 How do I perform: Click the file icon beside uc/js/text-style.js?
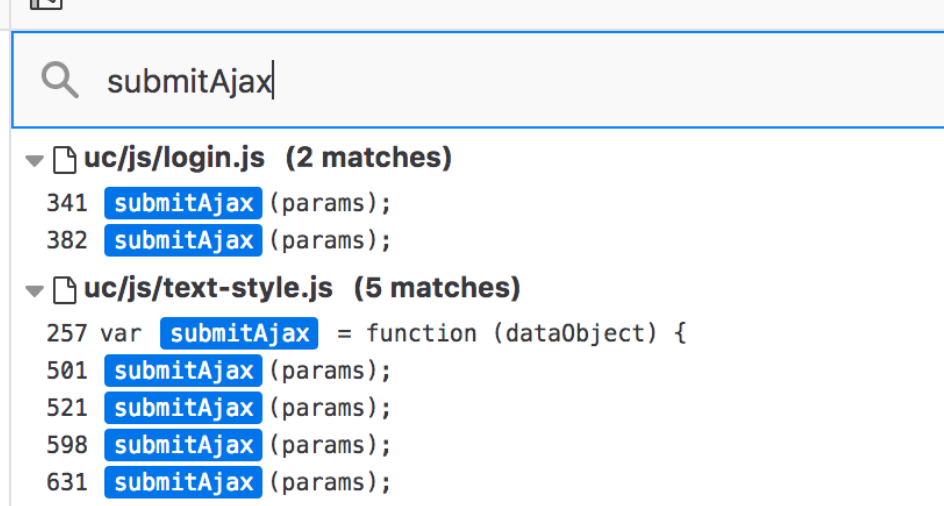click(x=64, y=290)
